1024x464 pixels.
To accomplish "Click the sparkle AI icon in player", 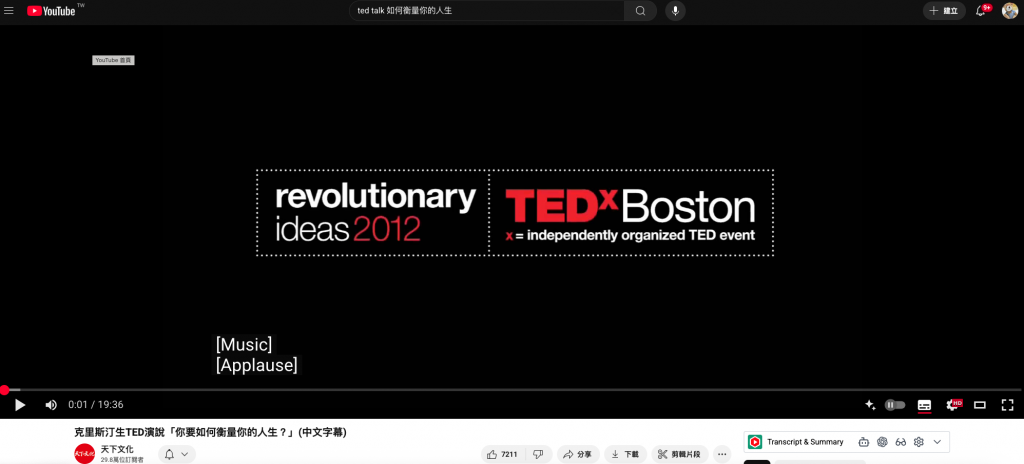I will 870,405.
